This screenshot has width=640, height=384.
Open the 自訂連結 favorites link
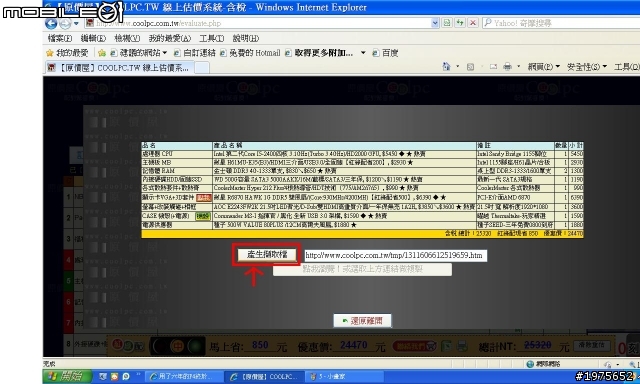194,53
